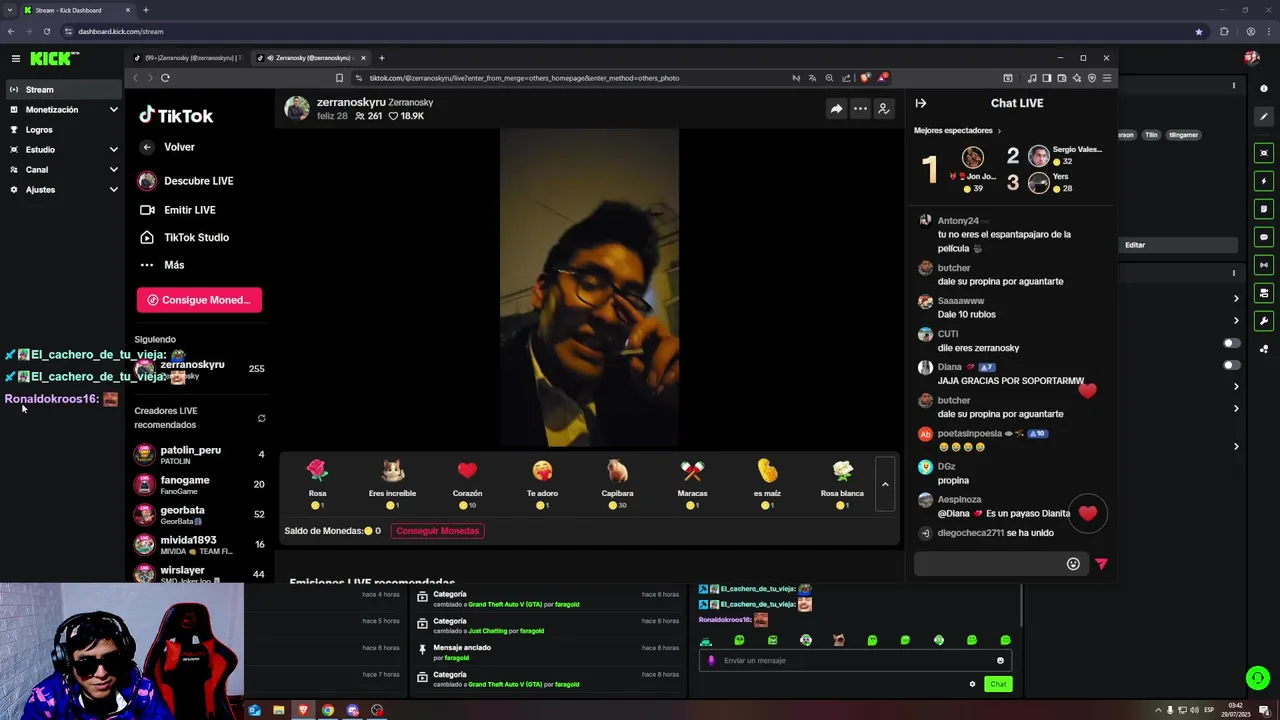Screen dimensions: 1280x720
Task: Select Stream in the Kick sidebar
Action: click(62, 89)
